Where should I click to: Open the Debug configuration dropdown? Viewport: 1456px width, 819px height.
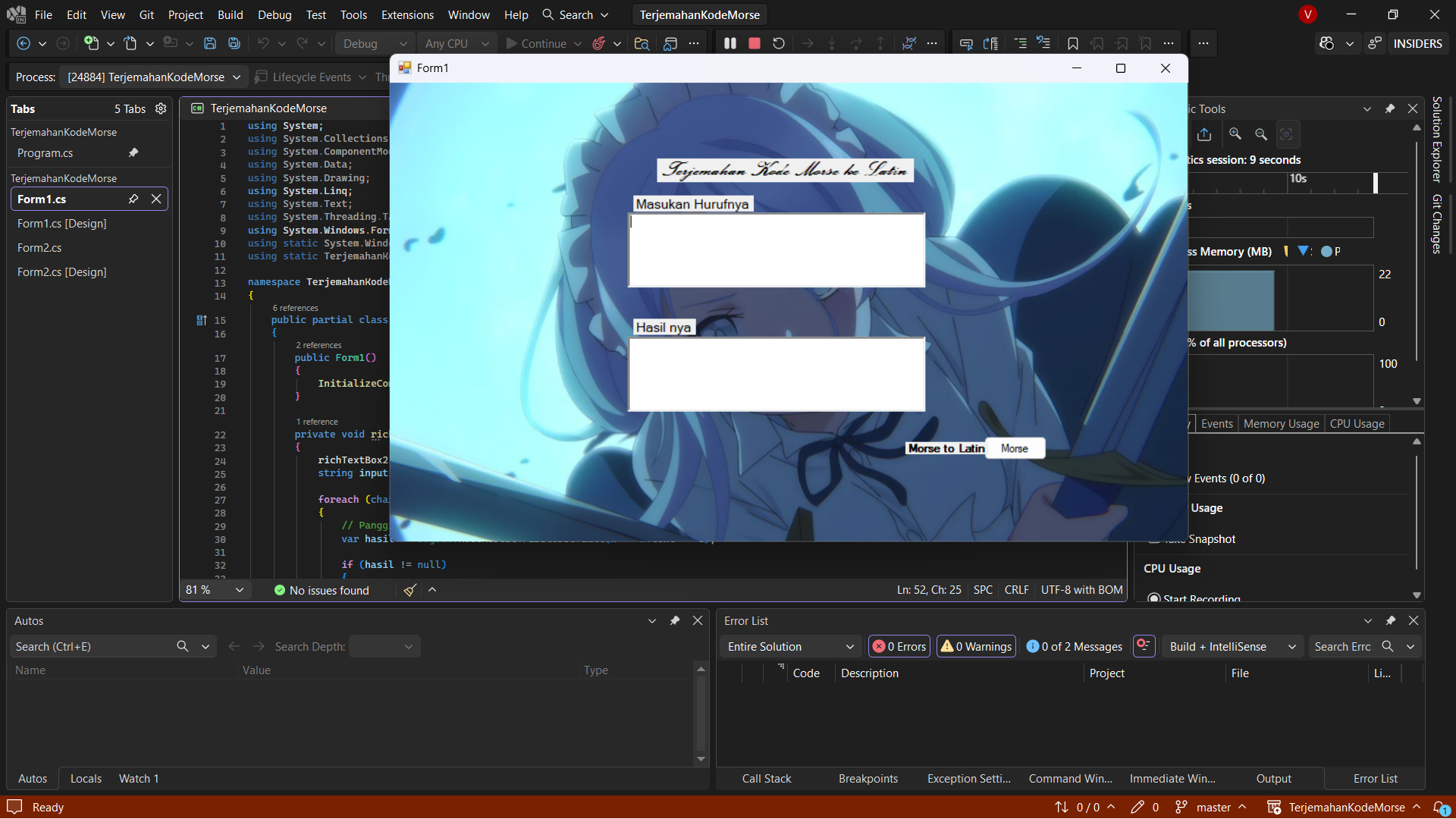[375, 43]
